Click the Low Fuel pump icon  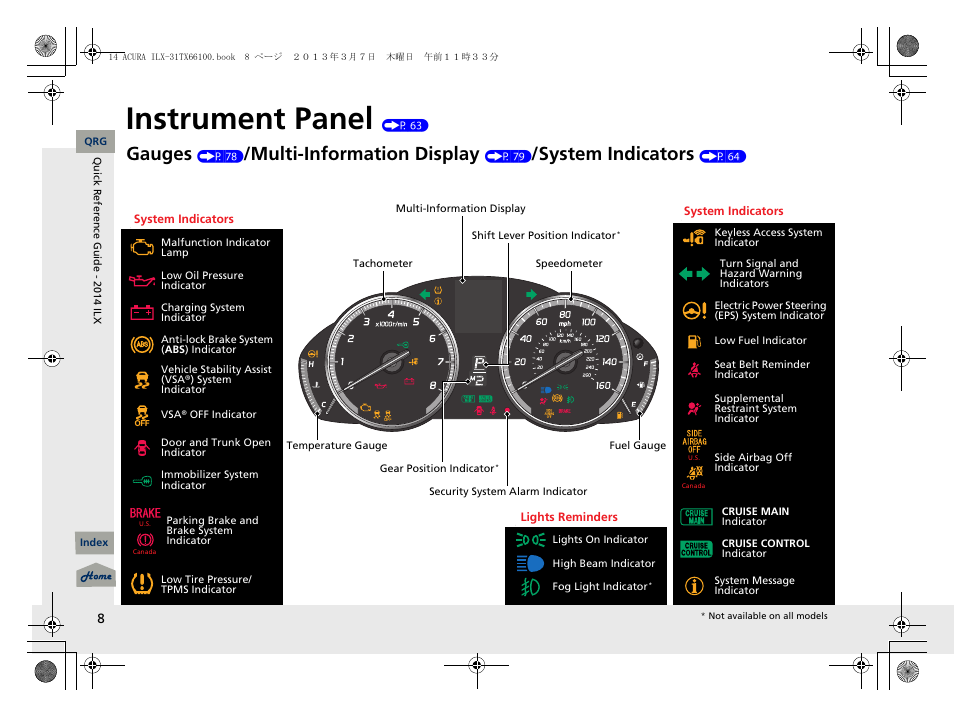click(x=694, y=341)
